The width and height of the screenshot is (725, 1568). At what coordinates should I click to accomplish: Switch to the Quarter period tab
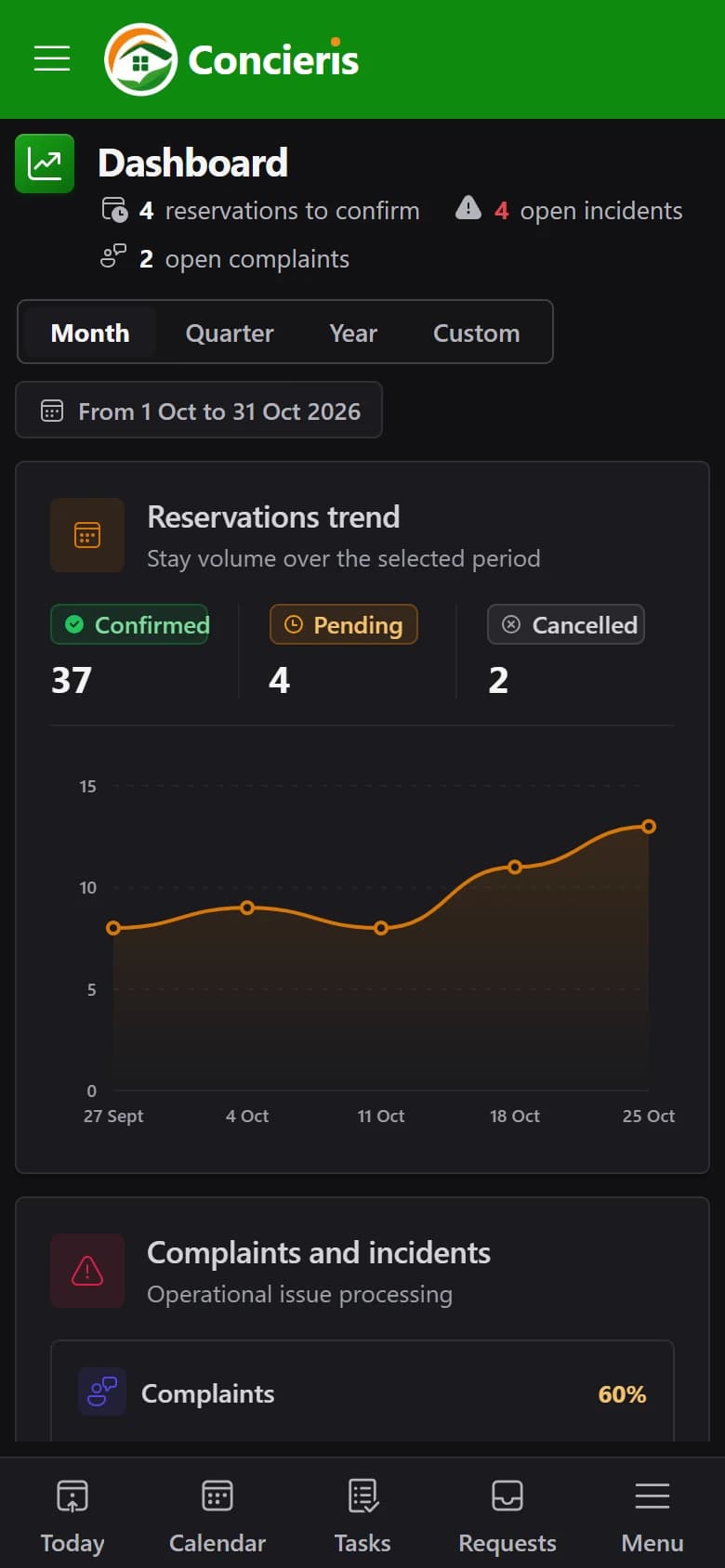click(x=230, y=333)
